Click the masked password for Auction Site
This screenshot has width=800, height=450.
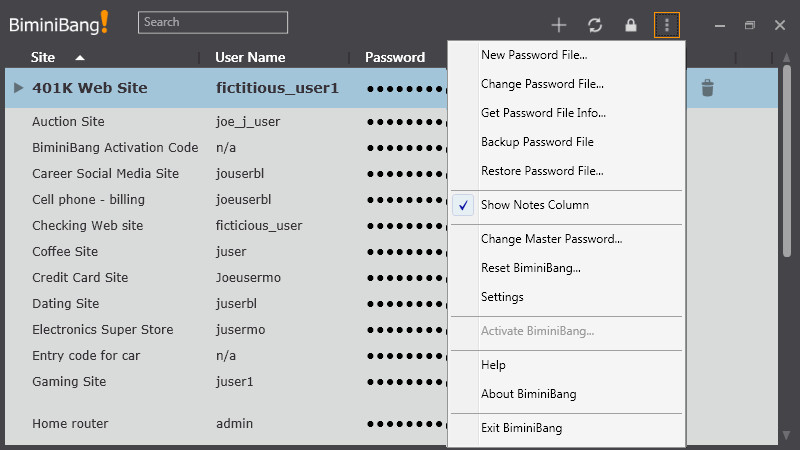[406, 122]
